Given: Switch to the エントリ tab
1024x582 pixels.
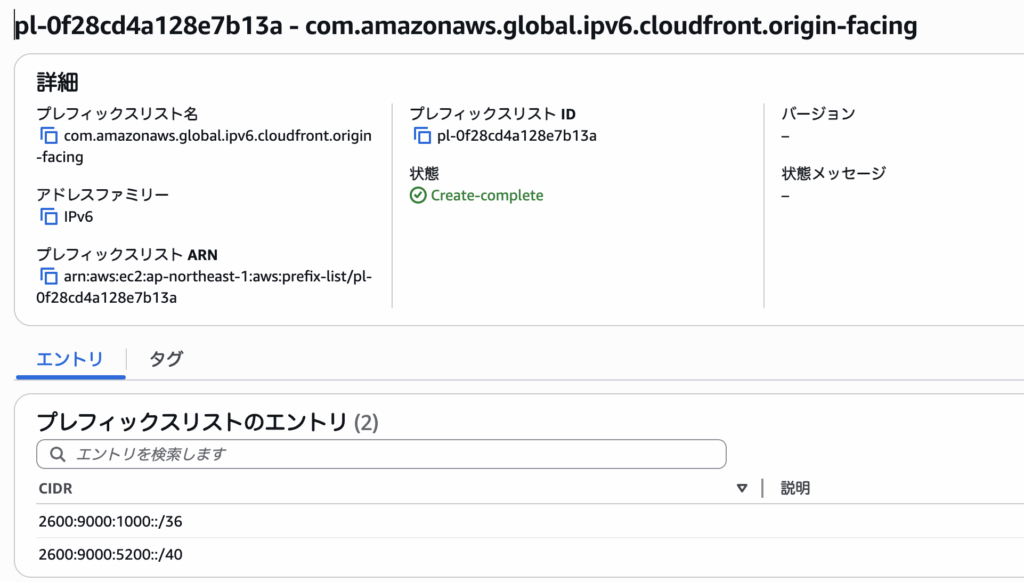Looking at the screenshot, I should (70, 359).
